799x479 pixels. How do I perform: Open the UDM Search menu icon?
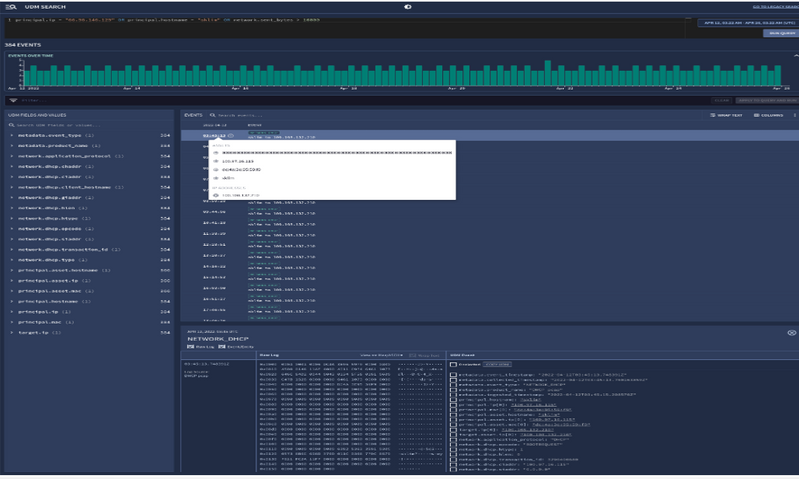click(x=11, y=7)
